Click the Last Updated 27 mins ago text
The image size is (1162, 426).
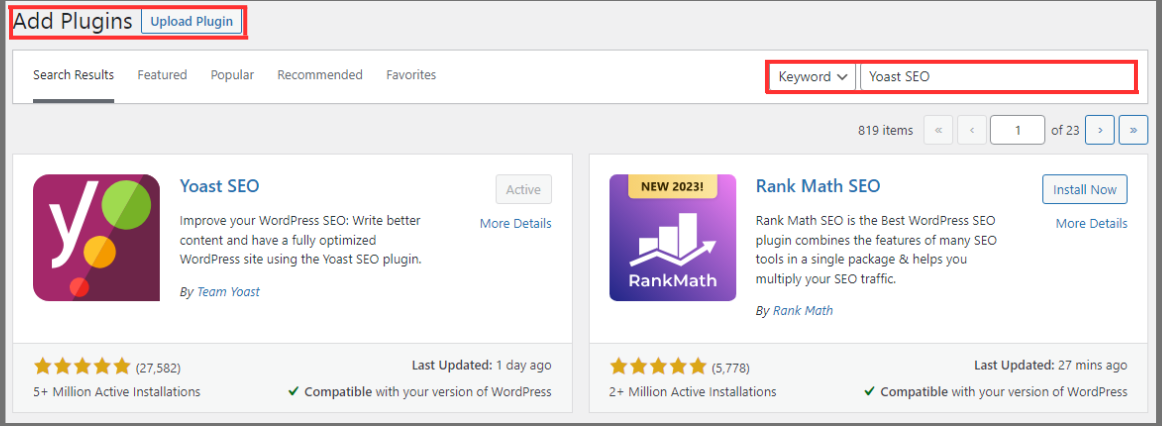pos(1051,366)
